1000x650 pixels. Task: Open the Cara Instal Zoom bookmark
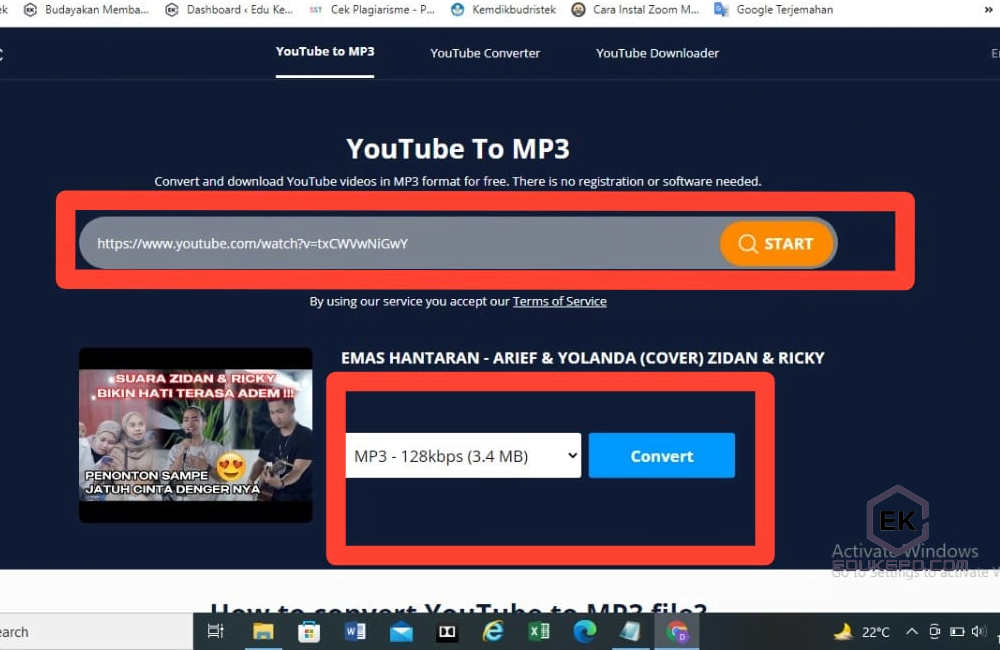click(x=635, y=10)
